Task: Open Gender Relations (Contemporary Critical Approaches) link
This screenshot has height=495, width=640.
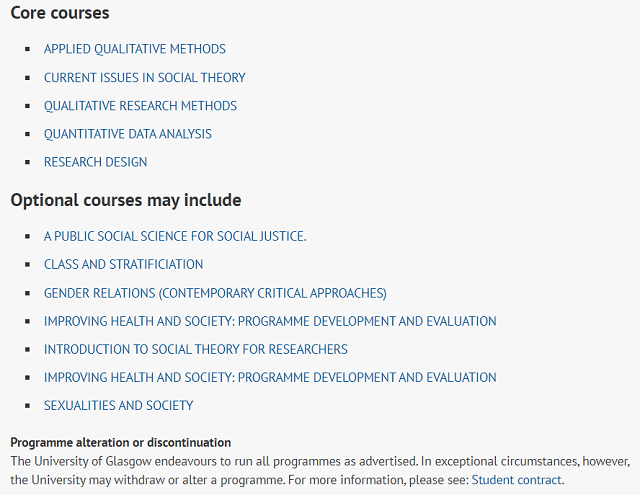Action: point(215,293)
